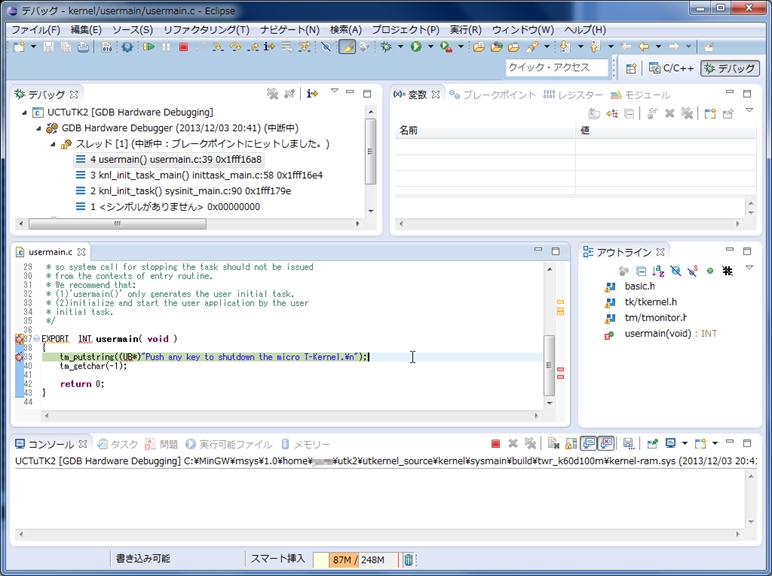The image size is (772, 576).
Task: Click the Use Step Filters icon
Action: click(305, 47)
